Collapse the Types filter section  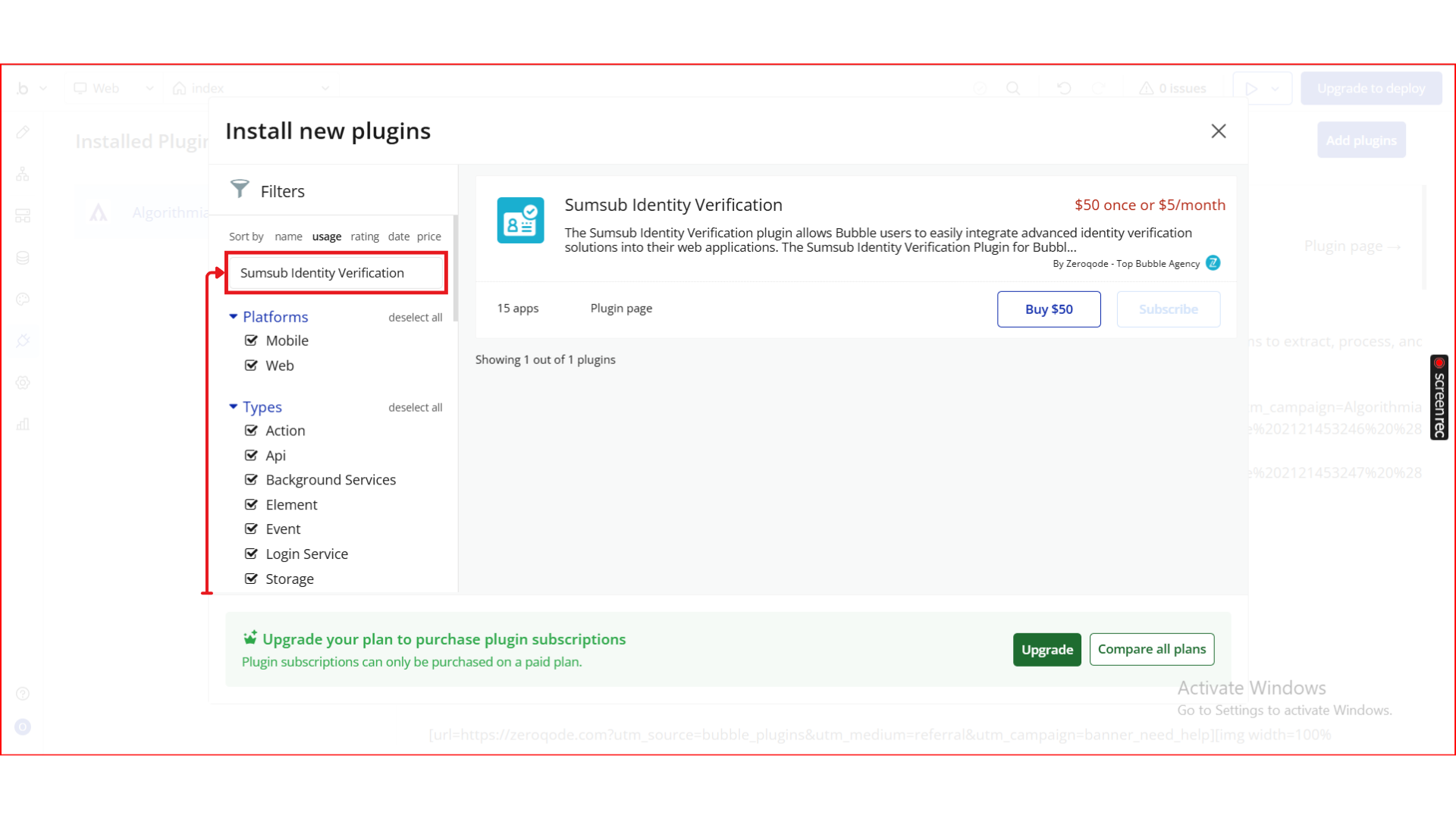pos(234,407)
